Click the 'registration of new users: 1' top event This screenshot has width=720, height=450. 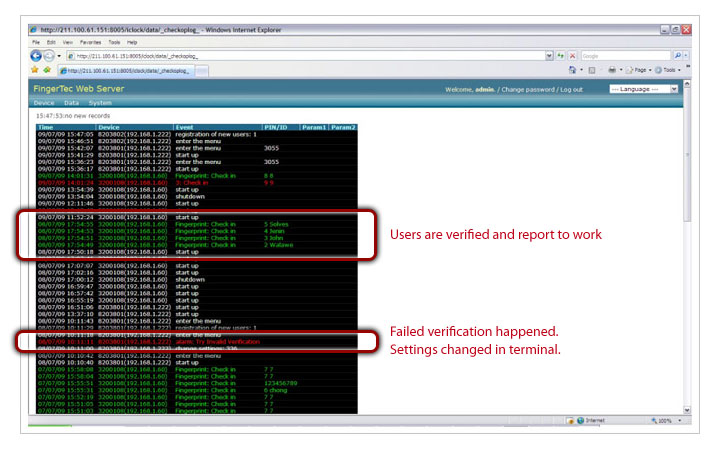pos(216,134)
